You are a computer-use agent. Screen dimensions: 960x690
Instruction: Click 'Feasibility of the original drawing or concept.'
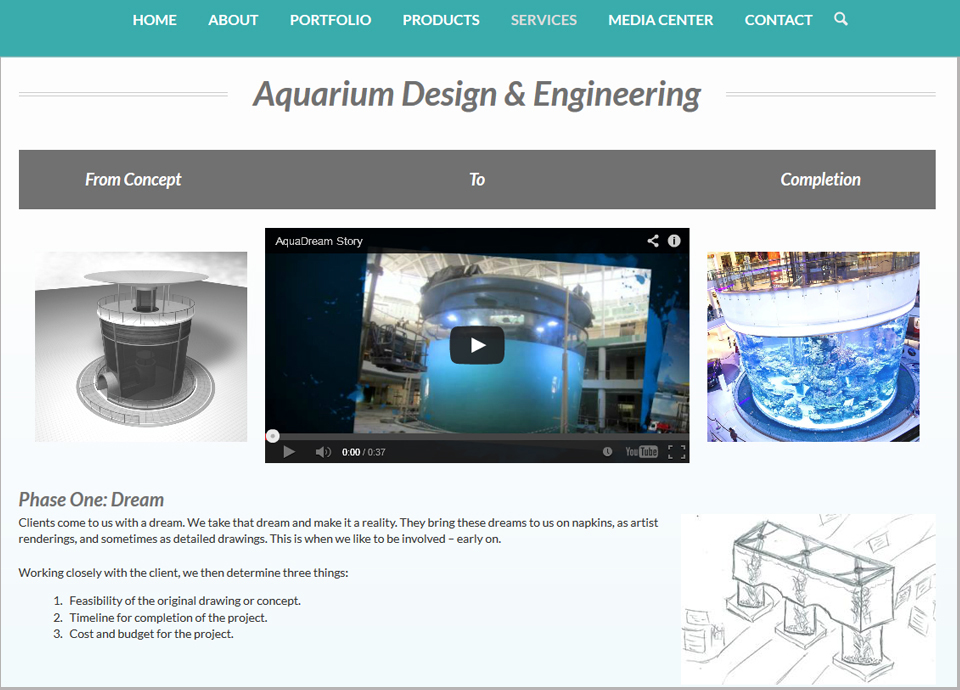tap(185, 601)
